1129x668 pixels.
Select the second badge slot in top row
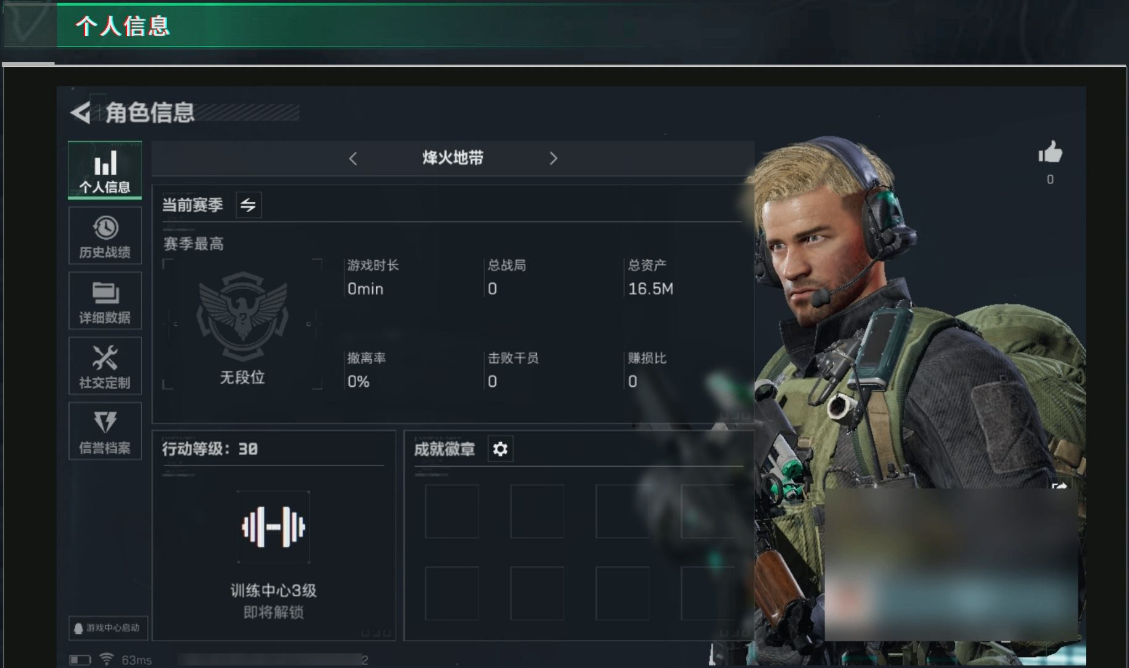click(x=537, y=511)
